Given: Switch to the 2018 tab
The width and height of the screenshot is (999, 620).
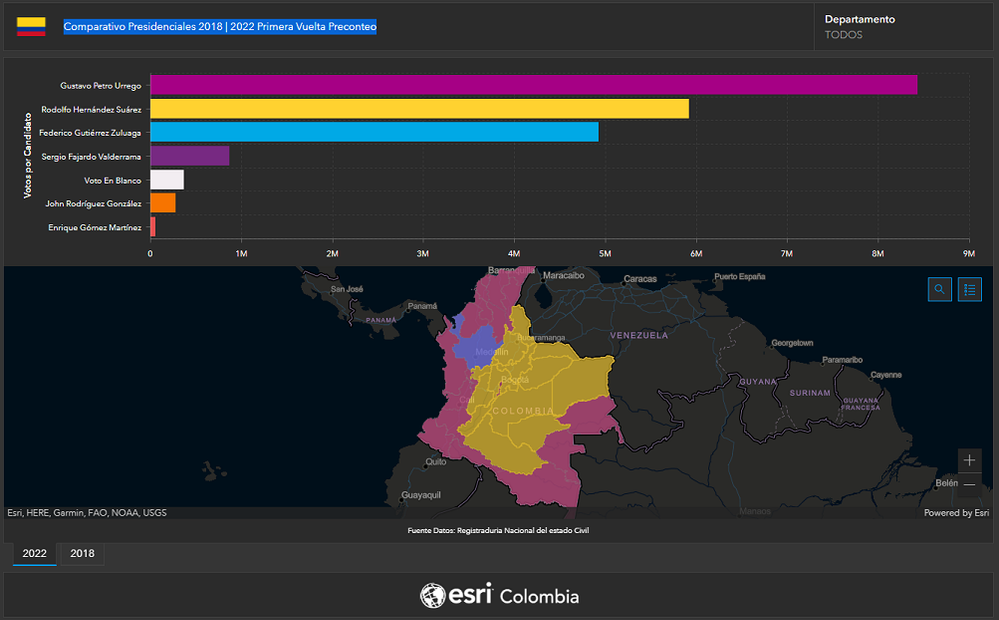Looking at the screenshot, I should click(81, 553).
